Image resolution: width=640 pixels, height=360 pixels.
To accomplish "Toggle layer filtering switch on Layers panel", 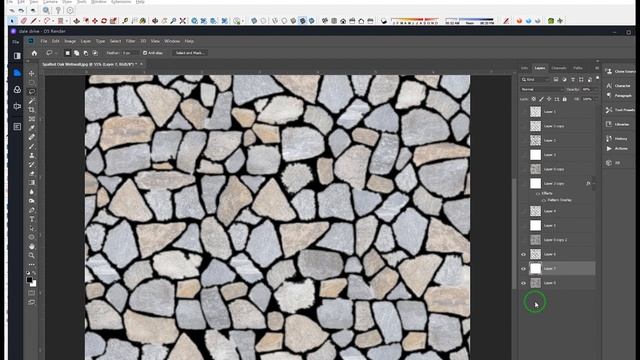I will coord(598,78).
